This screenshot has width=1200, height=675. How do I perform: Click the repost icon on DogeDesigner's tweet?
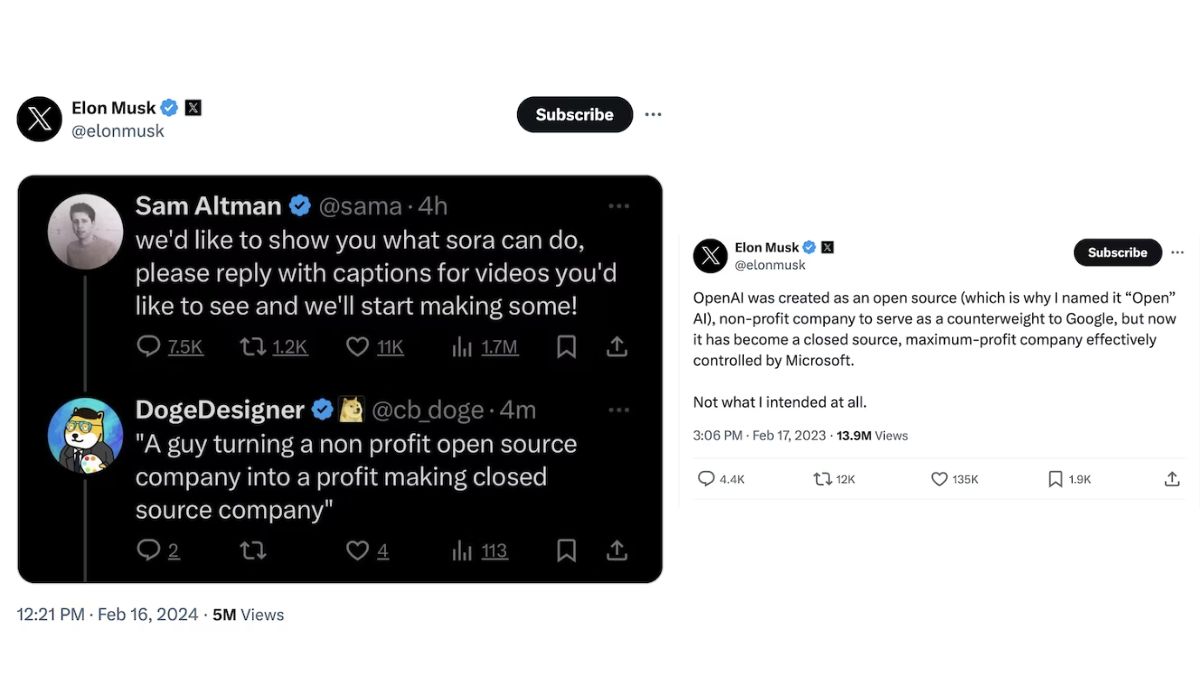[x=253, y=550]
